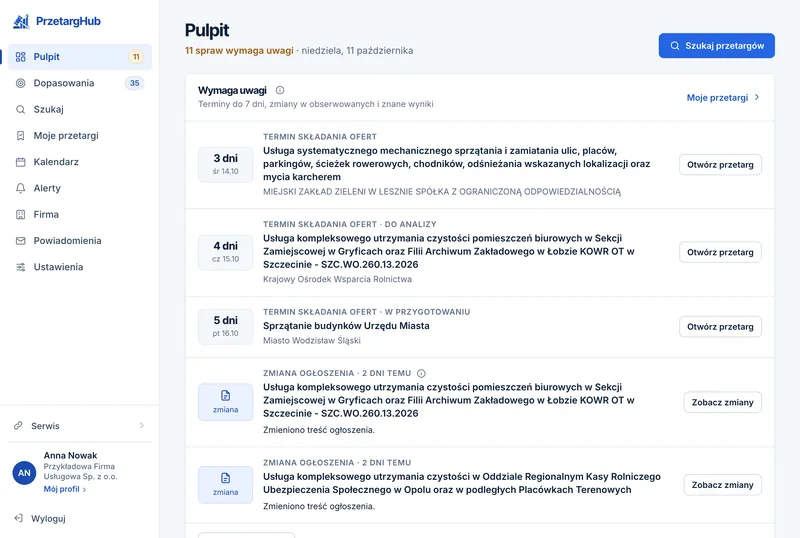This screenshot has height=538, width=800.
Task: Go to Szukaj in the sidebar
Action: (x=80, y=109)
